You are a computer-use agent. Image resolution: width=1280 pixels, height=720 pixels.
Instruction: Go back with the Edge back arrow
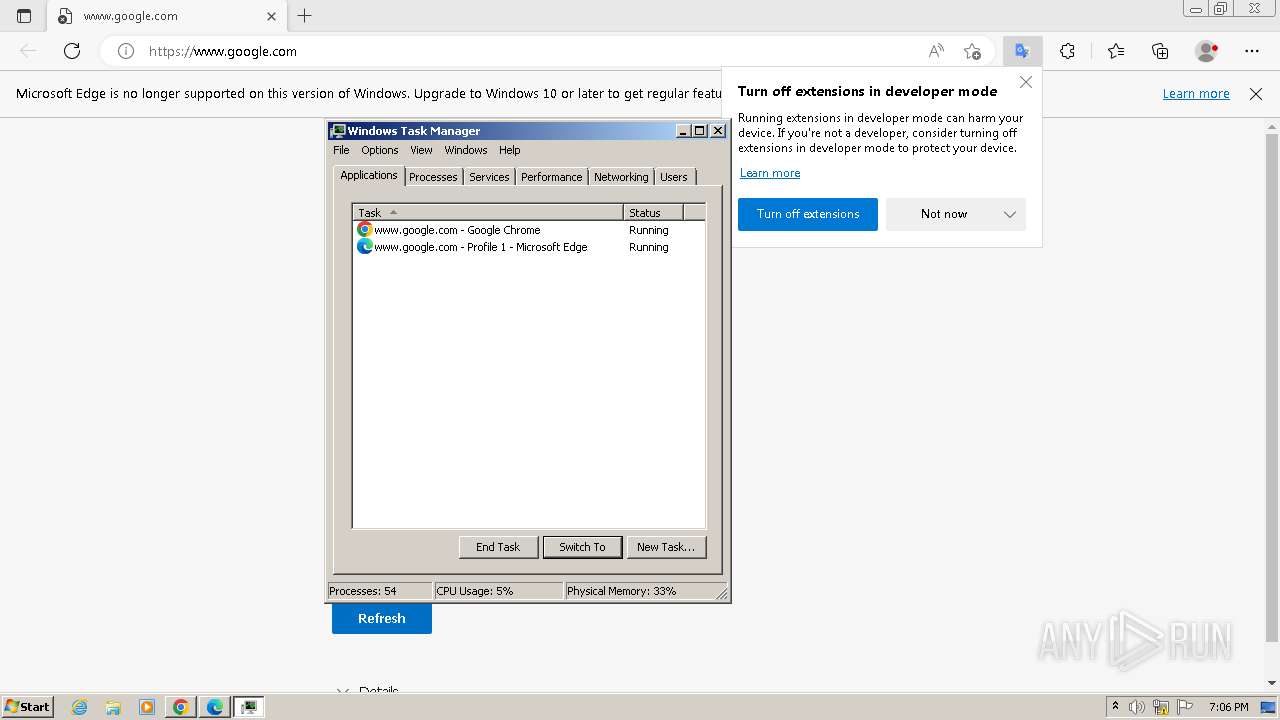pos(28,51)
